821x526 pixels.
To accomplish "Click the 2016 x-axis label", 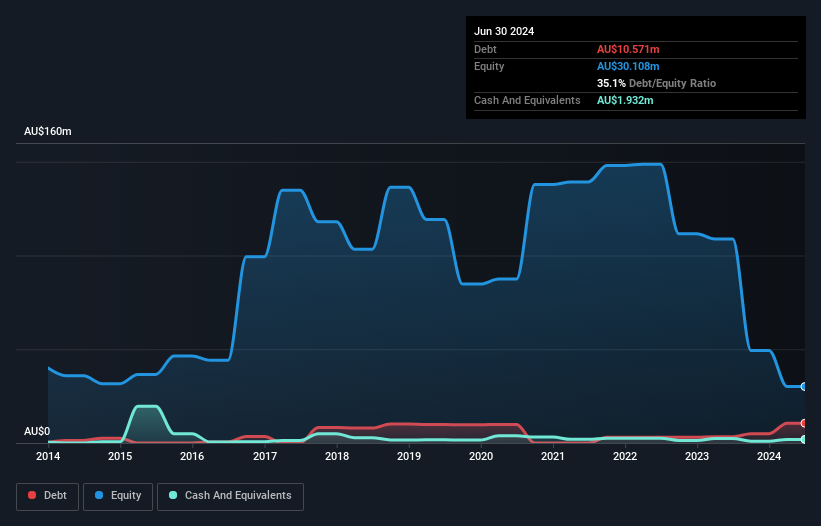I will click(x=192, y=456).
